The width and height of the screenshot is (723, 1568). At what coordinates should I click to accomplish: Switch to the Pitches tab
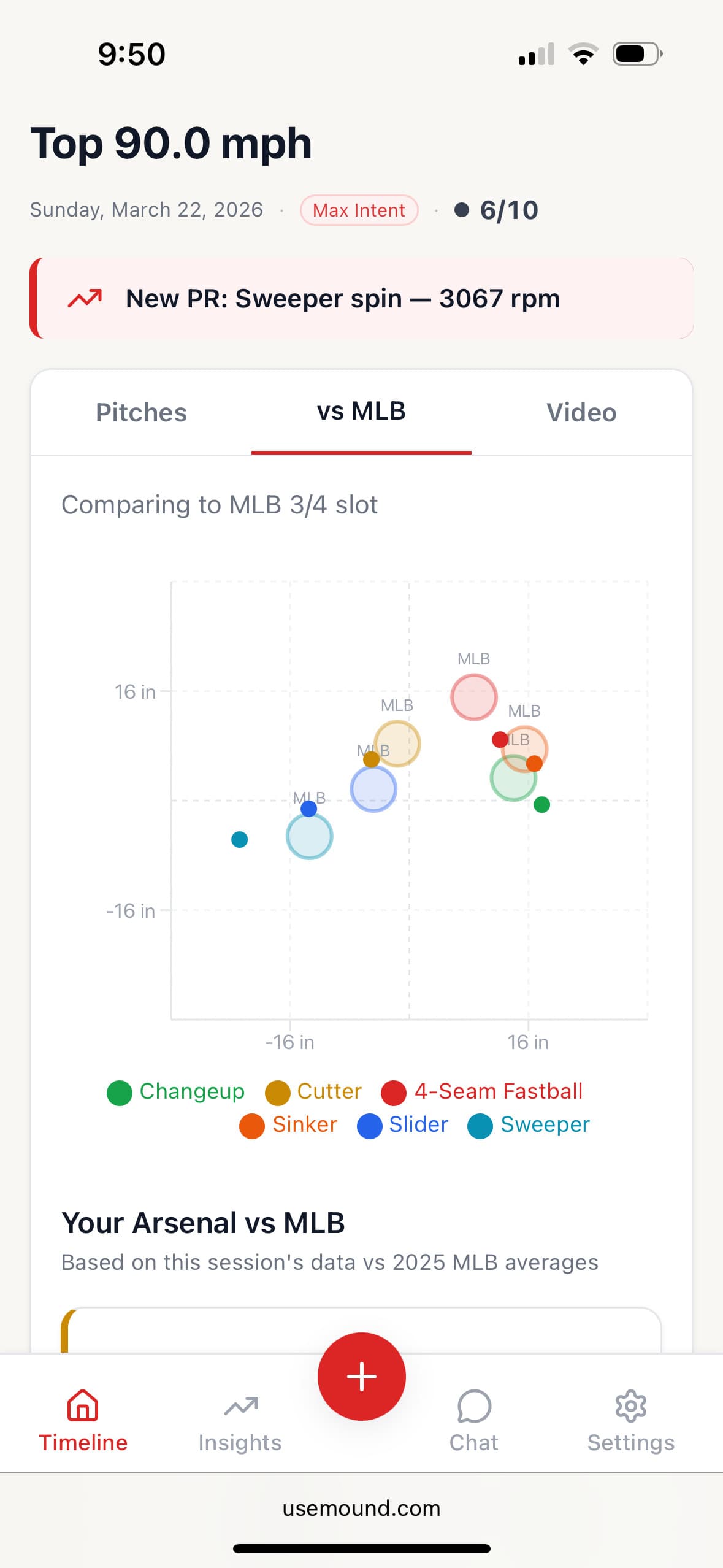pyautogui.click(x=141, y=412)
